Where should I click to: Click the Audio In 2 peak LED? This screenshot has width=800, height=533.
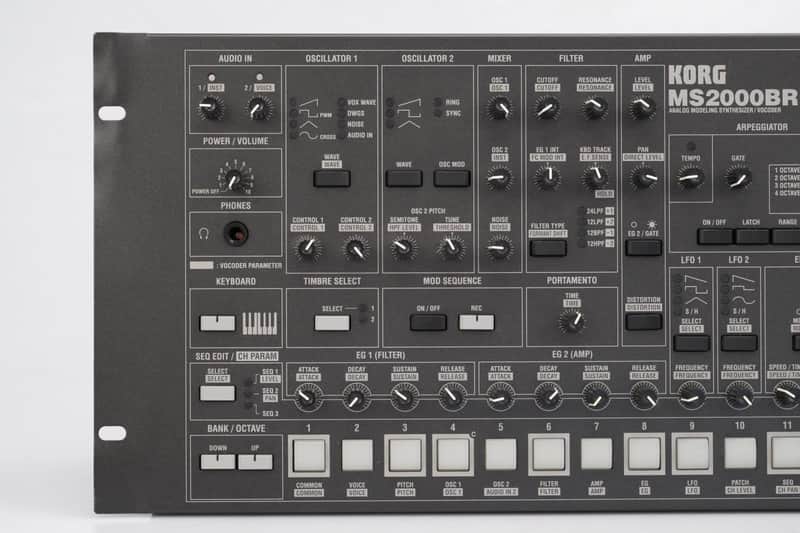[259, 77]
